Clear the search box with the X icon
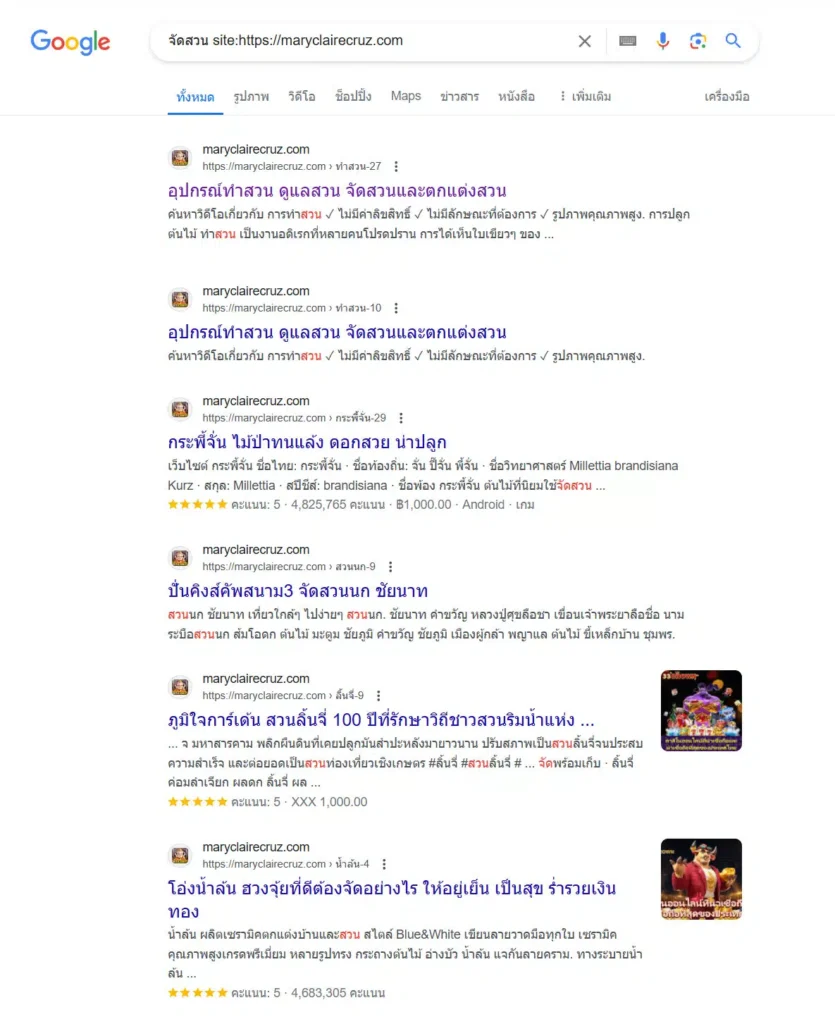 click(x=584, y=41)
